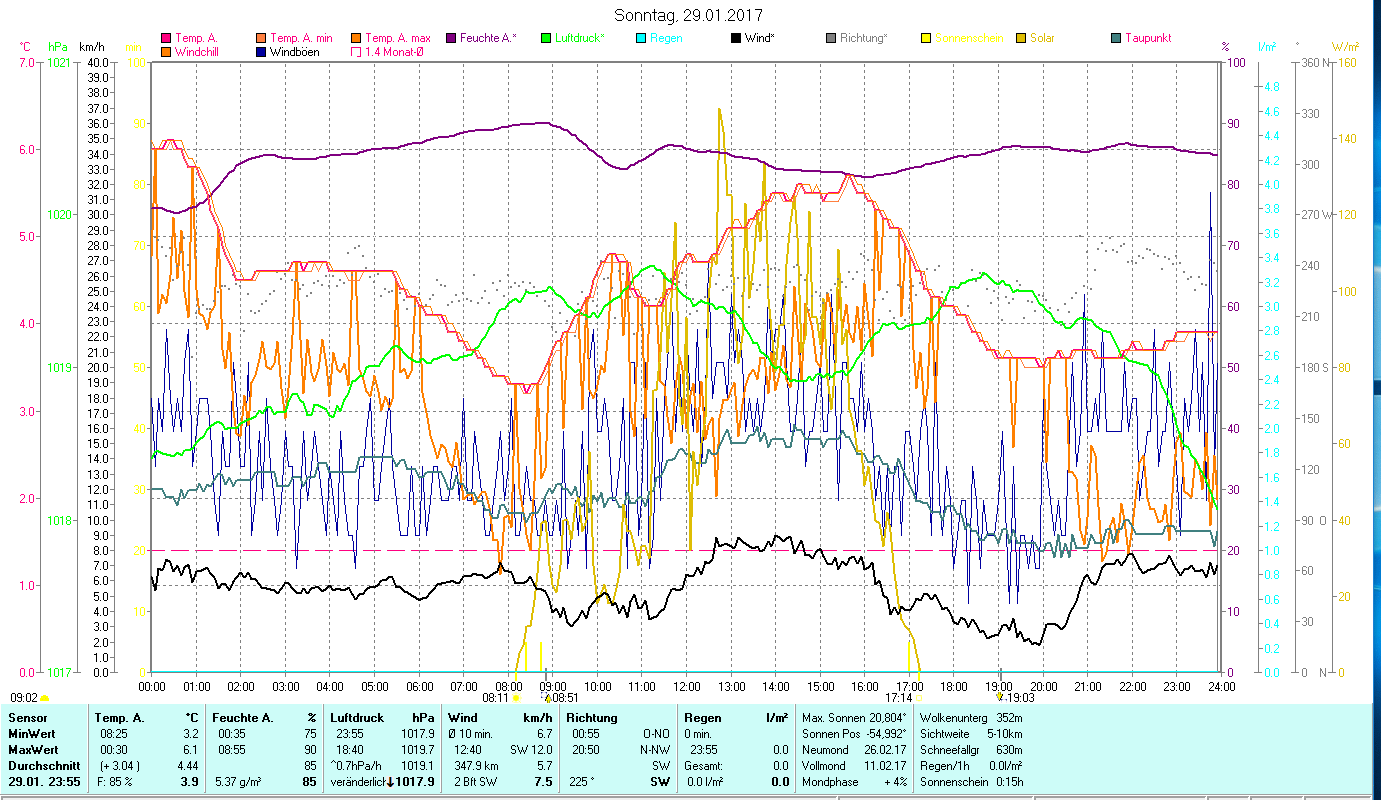Click the Sichtweite 5-10km entry
This screenshot has height=800, width=1381.
970,734
